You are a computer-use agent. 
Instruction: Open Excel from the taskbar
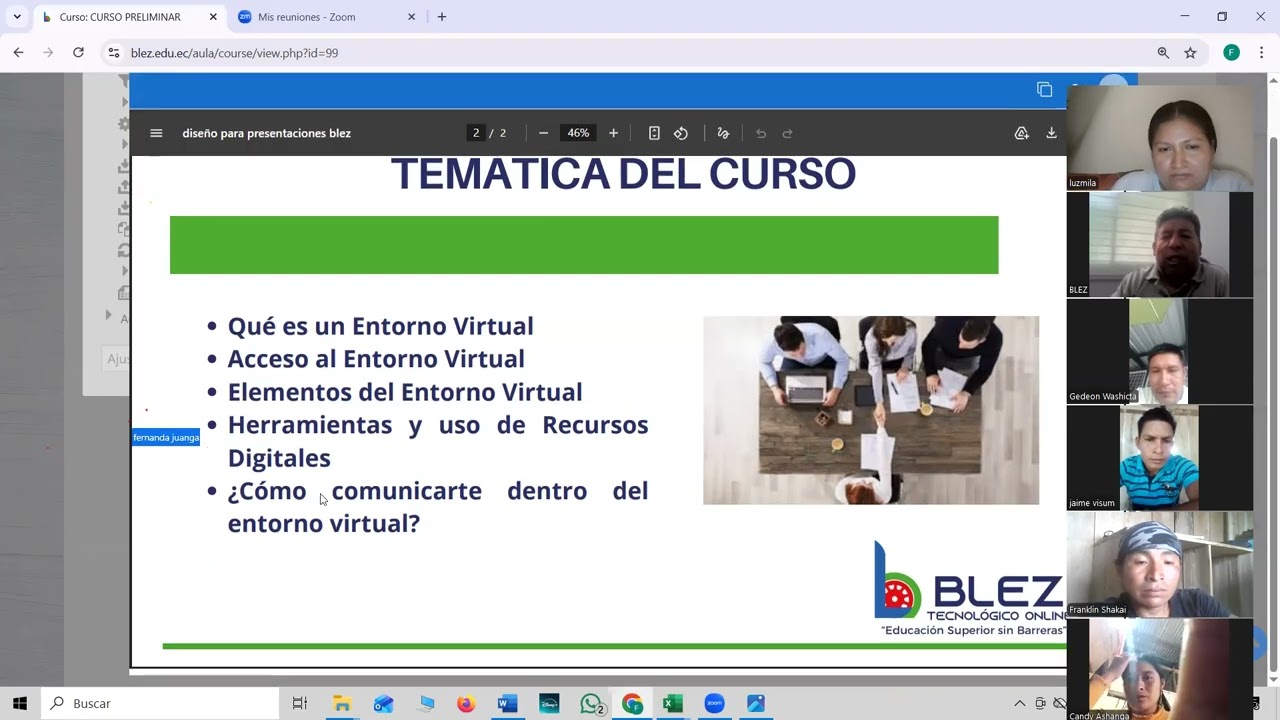tap(672, 703)
